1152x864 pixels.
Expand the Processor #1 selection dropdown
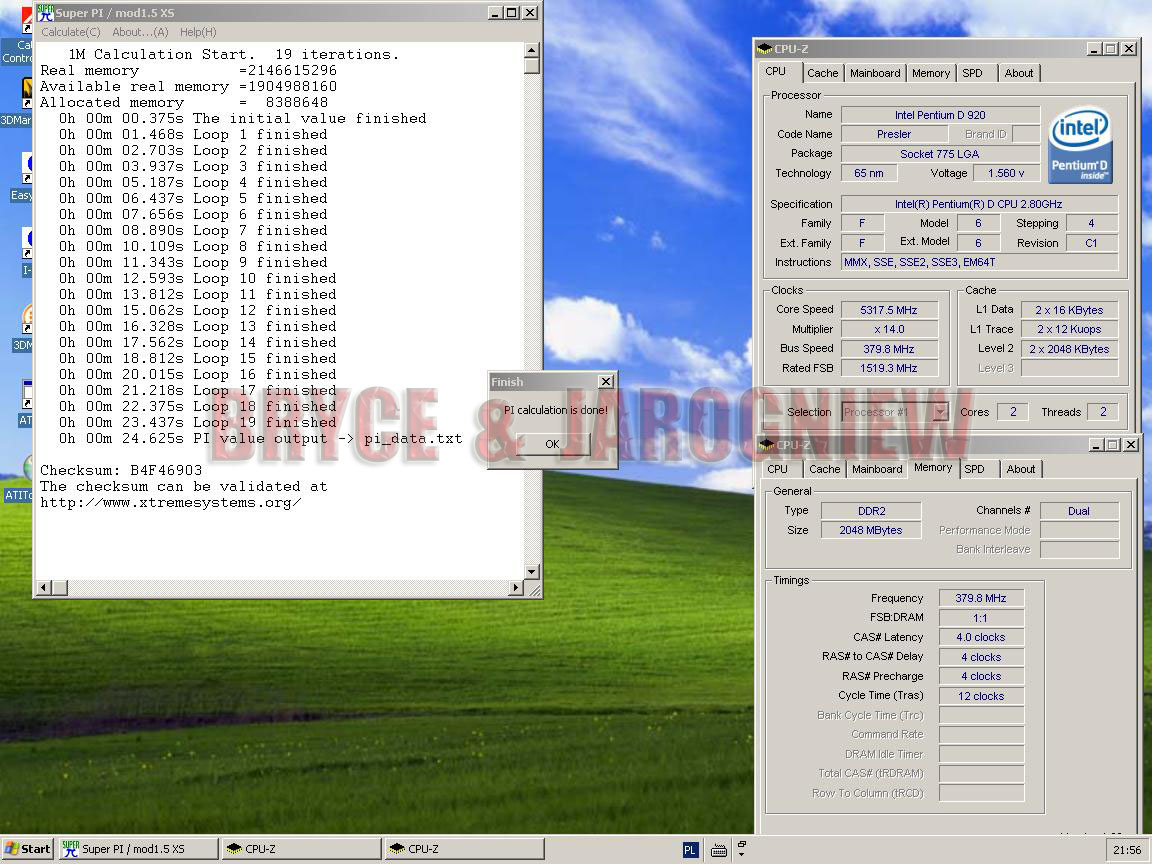click(x=940, y=412)
